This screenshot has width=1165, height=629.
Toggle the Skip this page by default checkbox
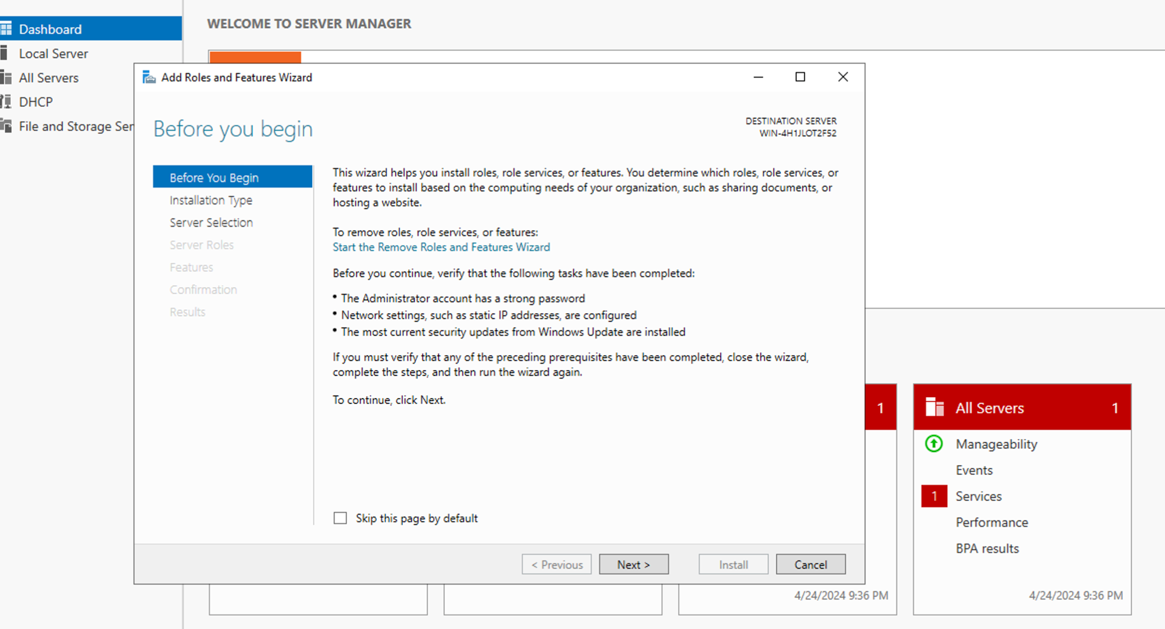coord(340,518)
